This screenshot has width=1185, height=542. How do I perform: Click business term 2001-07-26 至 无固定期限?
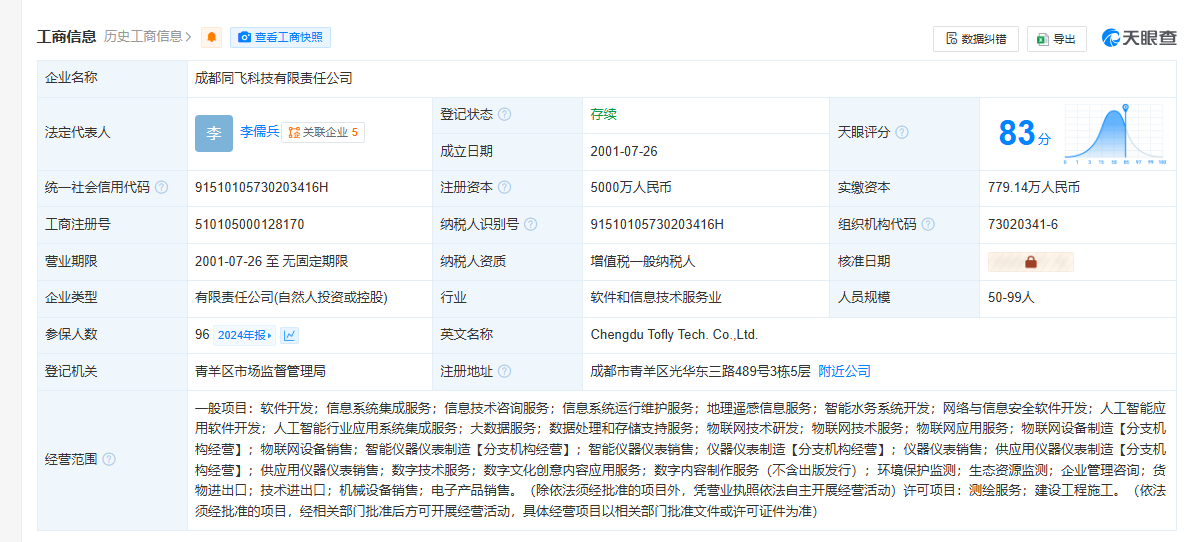(x=271, y=262)
